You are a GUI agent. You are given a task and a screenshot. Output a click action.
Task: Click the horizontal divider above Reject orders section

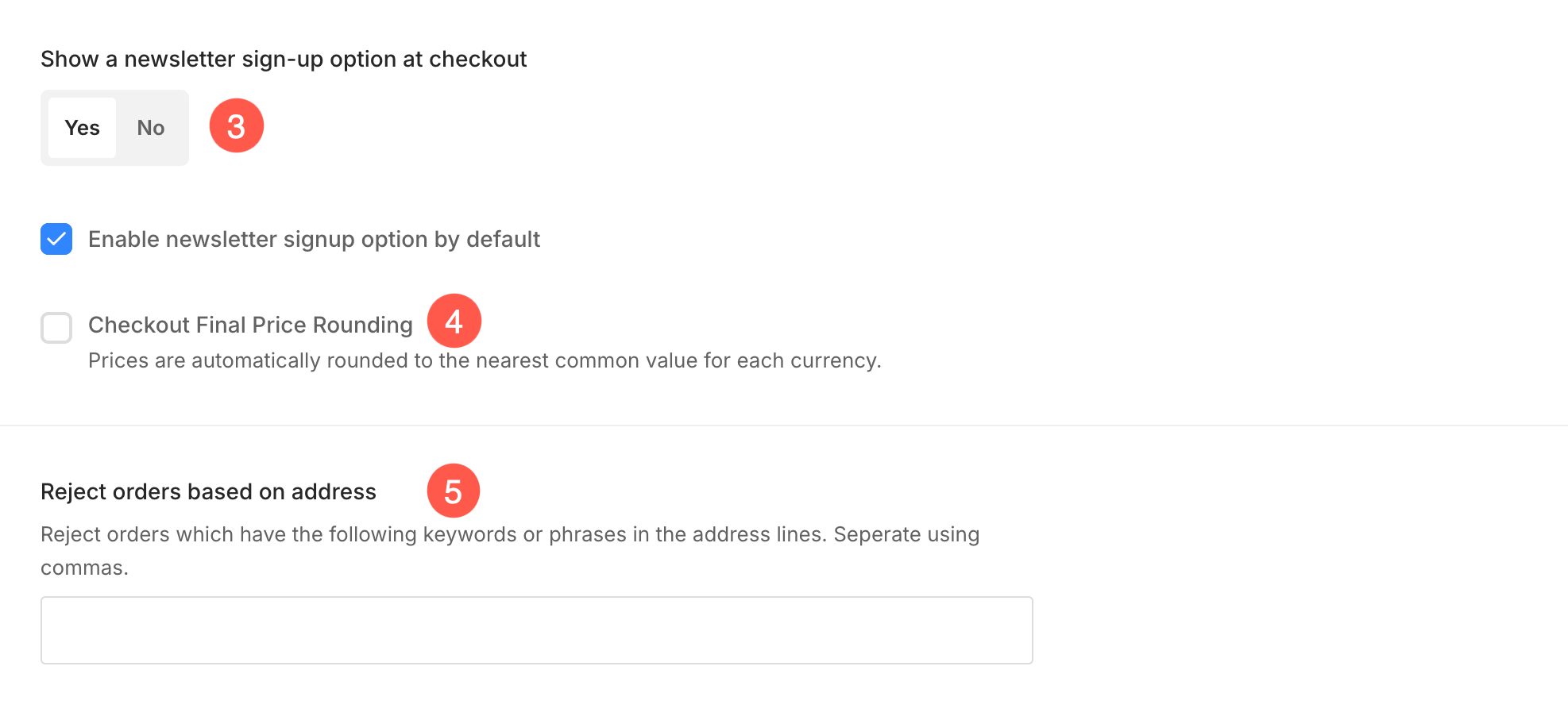784,426
